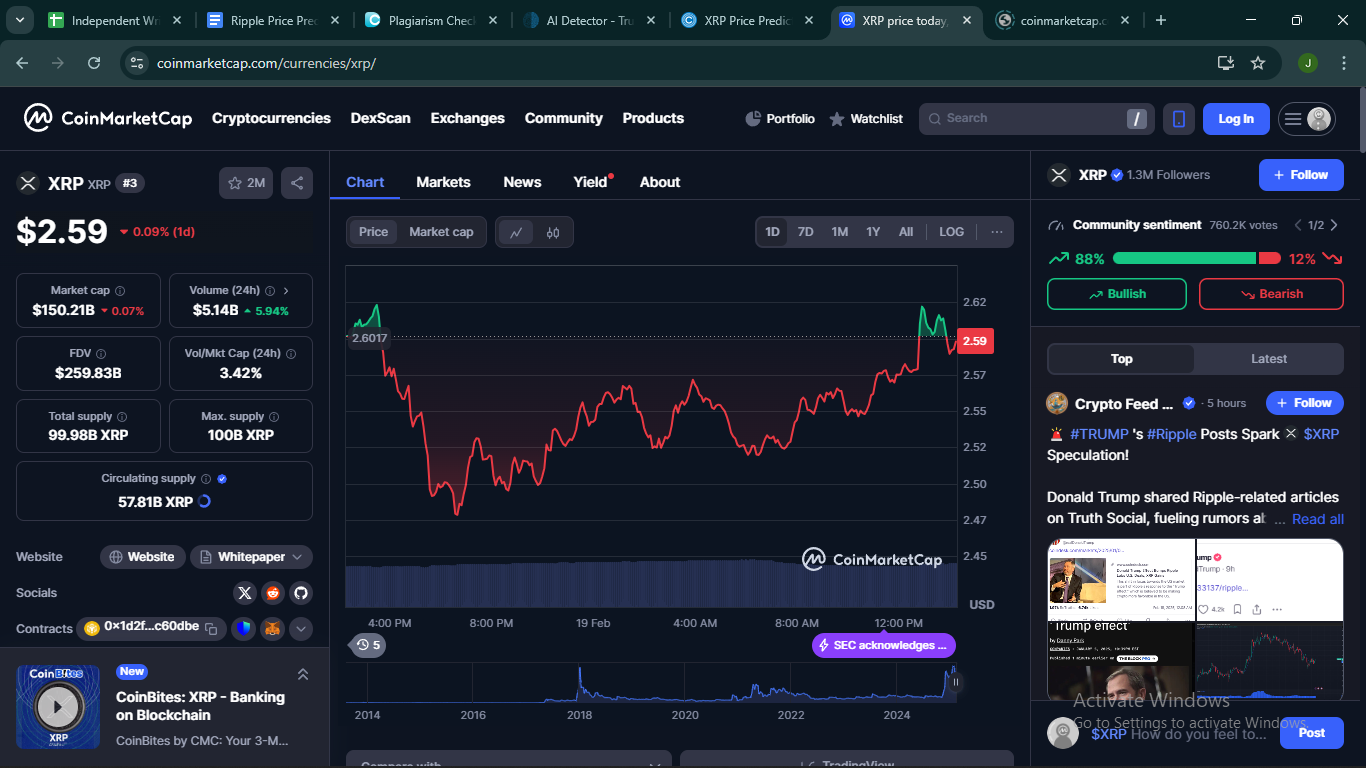Follow XRP with the Follow button
Screen dimensions: 1366x768
pos(1301,175)
